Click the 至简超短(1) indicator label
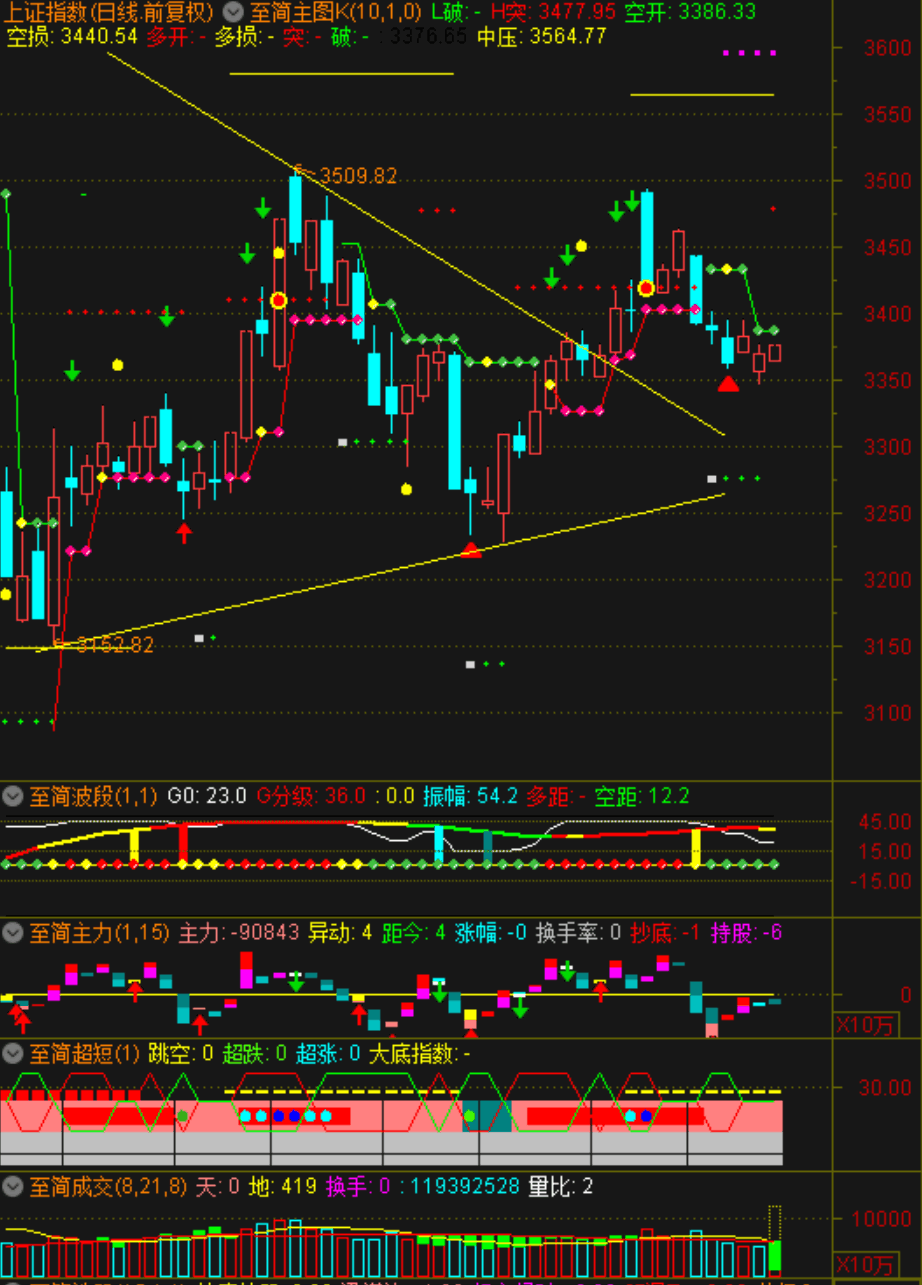 (84, 1053)
